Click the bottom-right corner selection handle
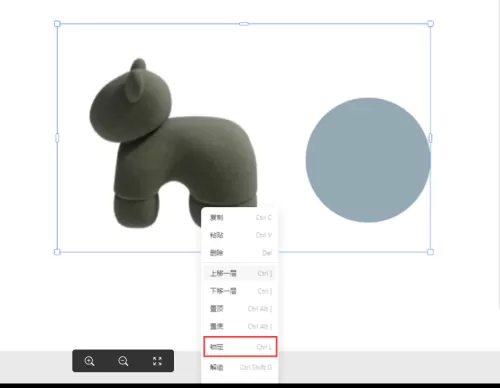500x388 pixels. click(x=430, y=252)
